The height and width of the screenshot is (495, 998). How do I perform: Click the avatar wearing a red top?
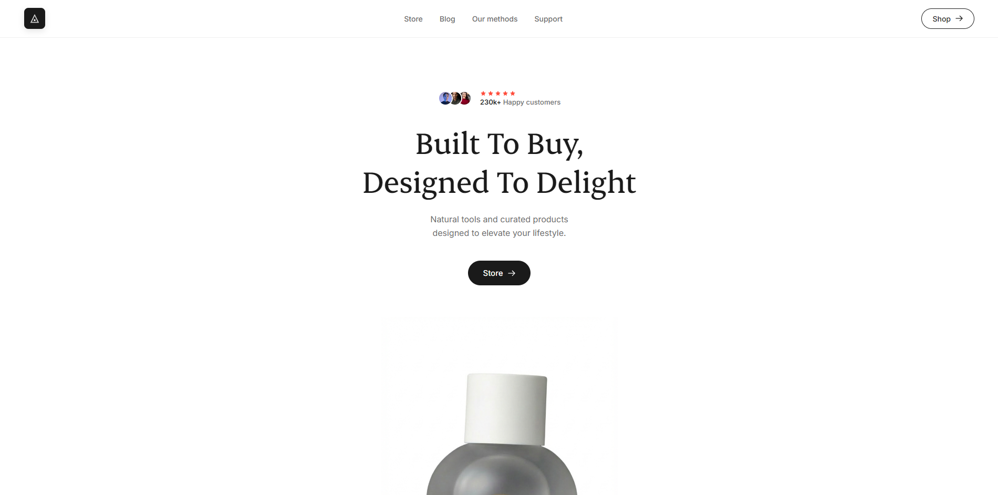click(x=465, y=98)
